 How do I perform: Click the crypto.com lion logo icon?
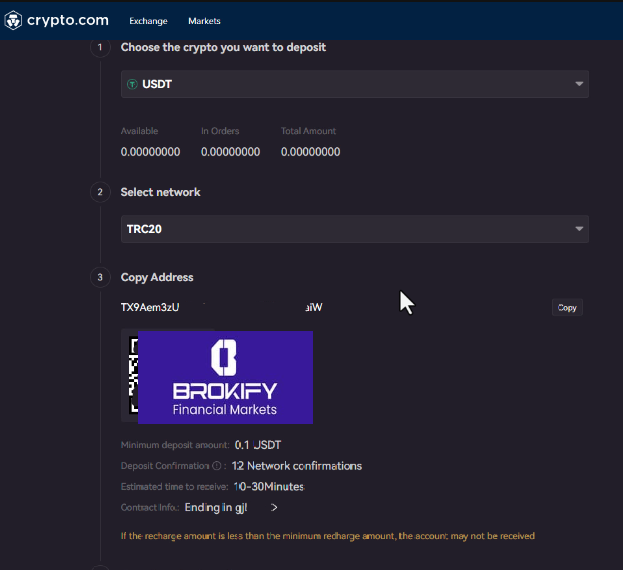coord(14,20)
